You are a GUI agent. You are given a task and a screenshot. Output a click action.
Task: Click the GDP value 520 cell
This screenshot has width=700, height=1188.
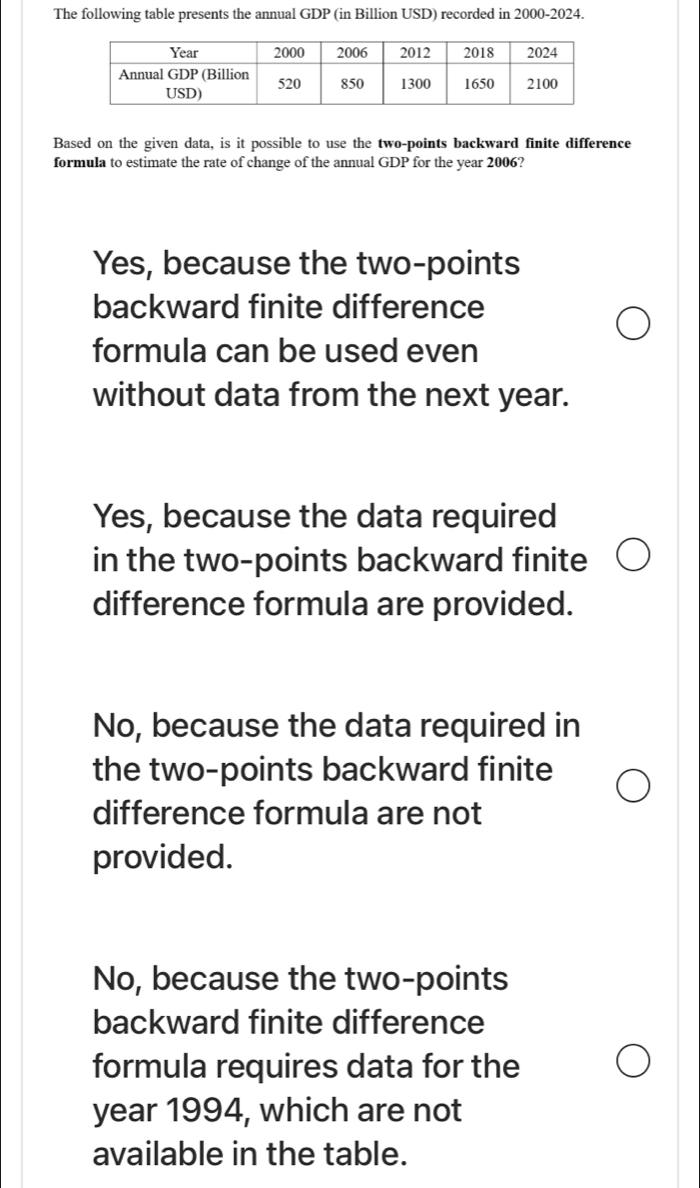[288, 83]
